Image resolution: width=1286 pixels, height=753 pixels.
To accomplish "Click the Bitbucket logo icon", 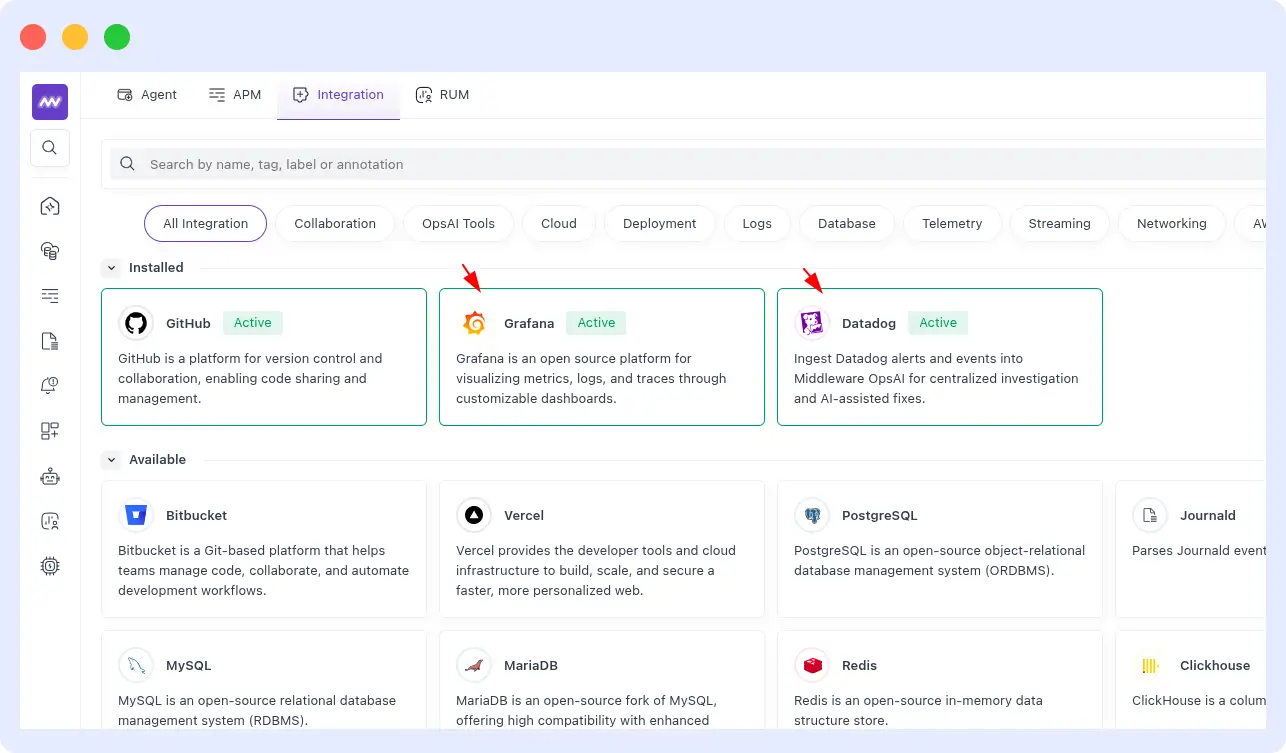I will pos(136,515).
